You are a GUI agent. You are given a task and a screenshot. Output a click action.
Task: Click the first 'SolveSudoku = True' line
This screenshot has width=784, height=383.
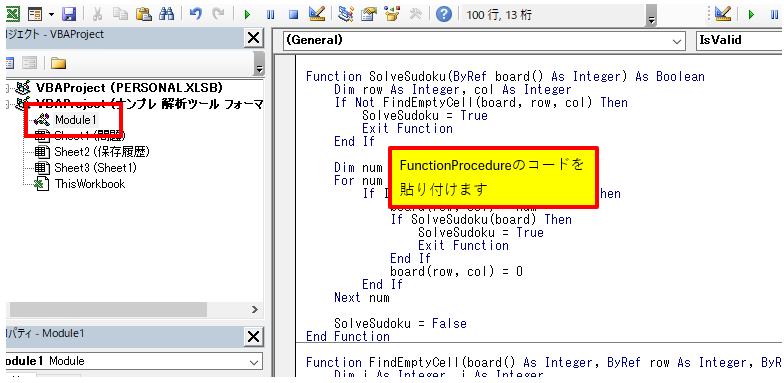pyautogui.click(x=424, y=116)
